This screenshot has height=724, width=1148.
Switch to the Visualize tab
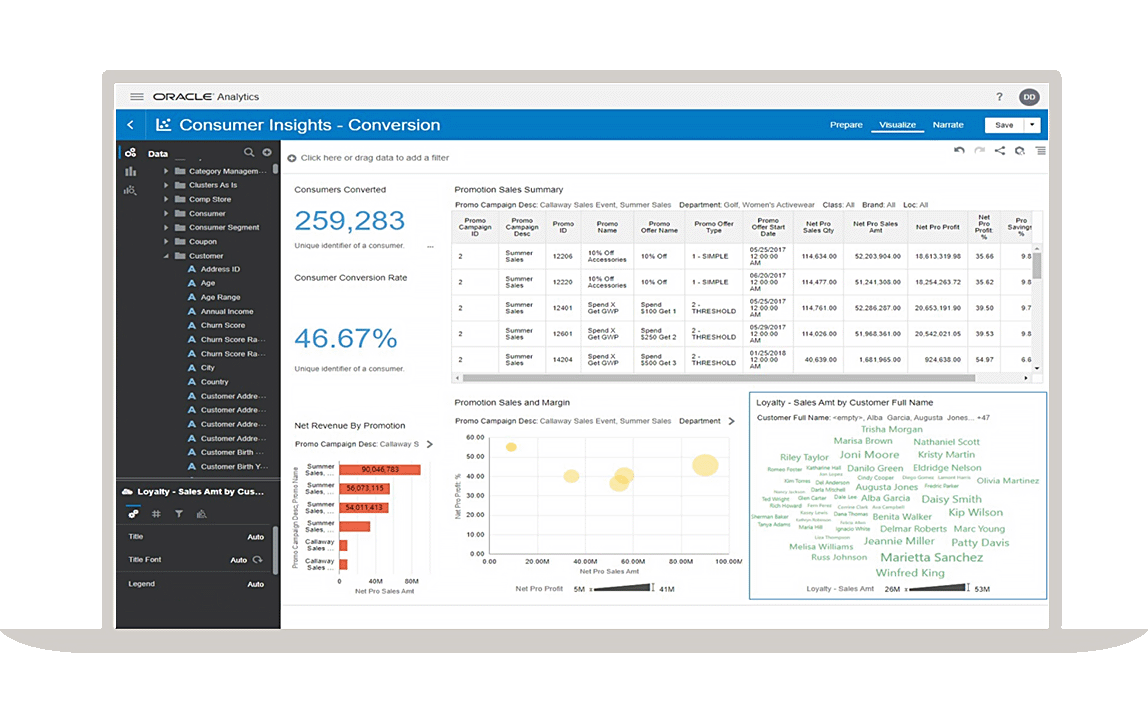point(898,125)
